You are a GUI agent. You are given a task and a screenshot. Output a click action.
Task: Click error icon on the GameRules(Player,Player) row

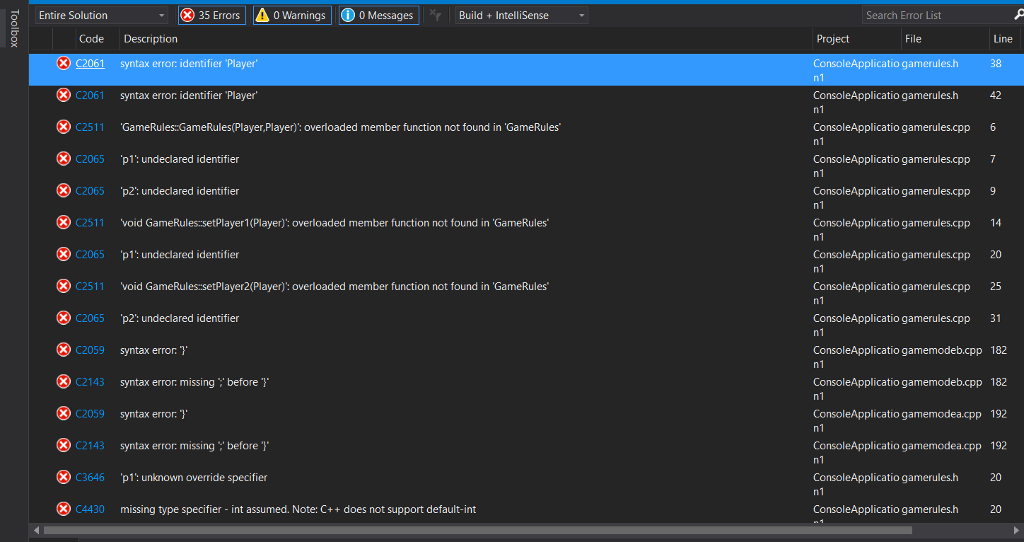(x=63, y=127)
